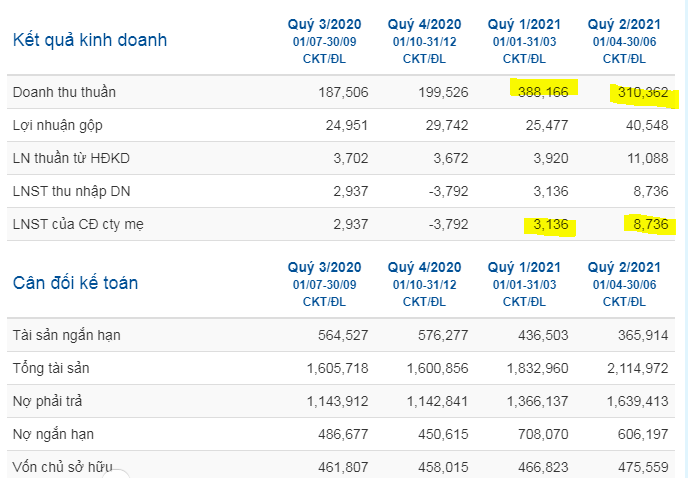Viewport: 688px width, 478px height.
Task: Click the Vốn chủ sở hữu row label
Action: pos(60,467)
